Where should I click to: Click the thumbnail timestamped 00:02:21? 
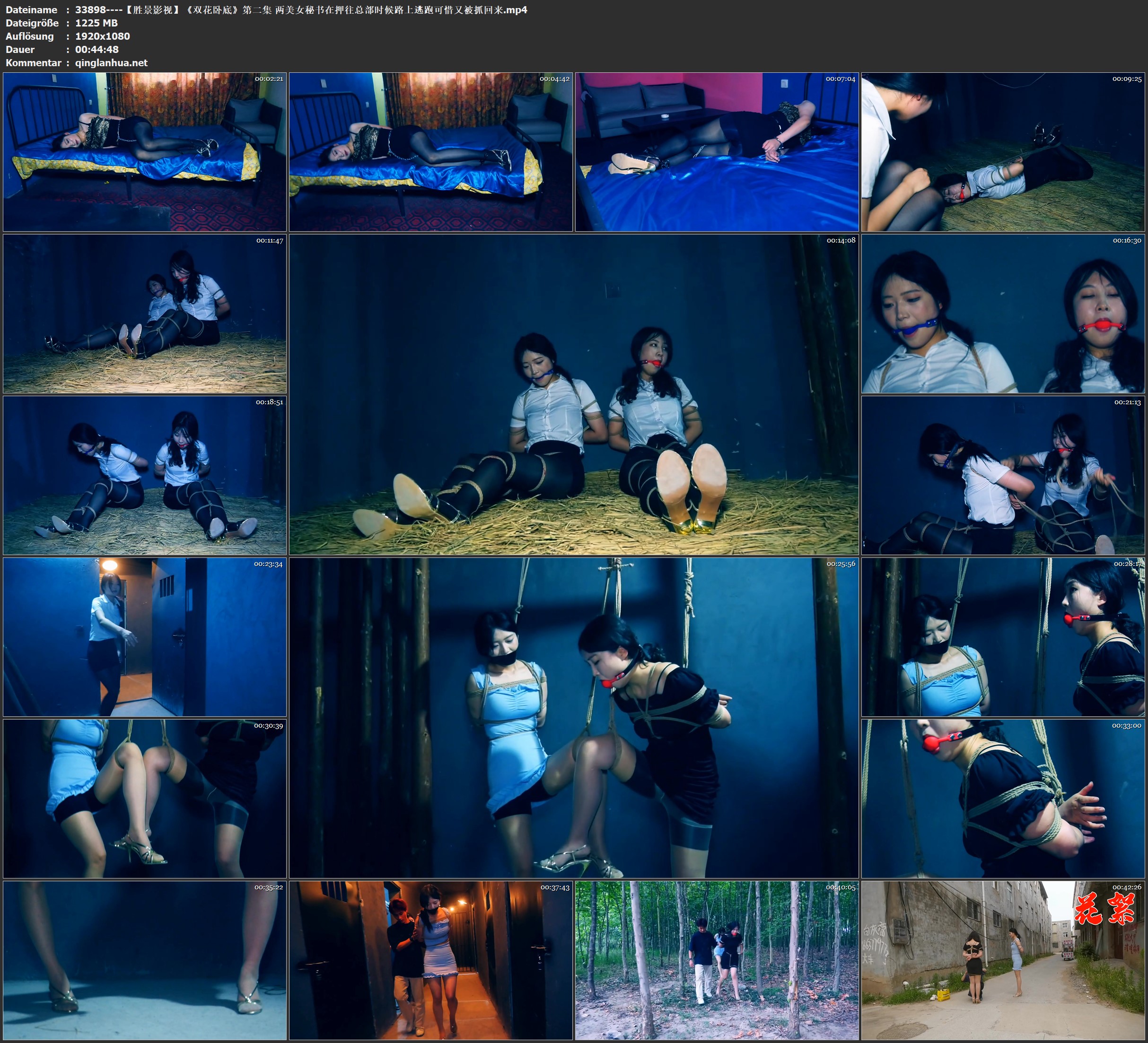coord(145,151)
